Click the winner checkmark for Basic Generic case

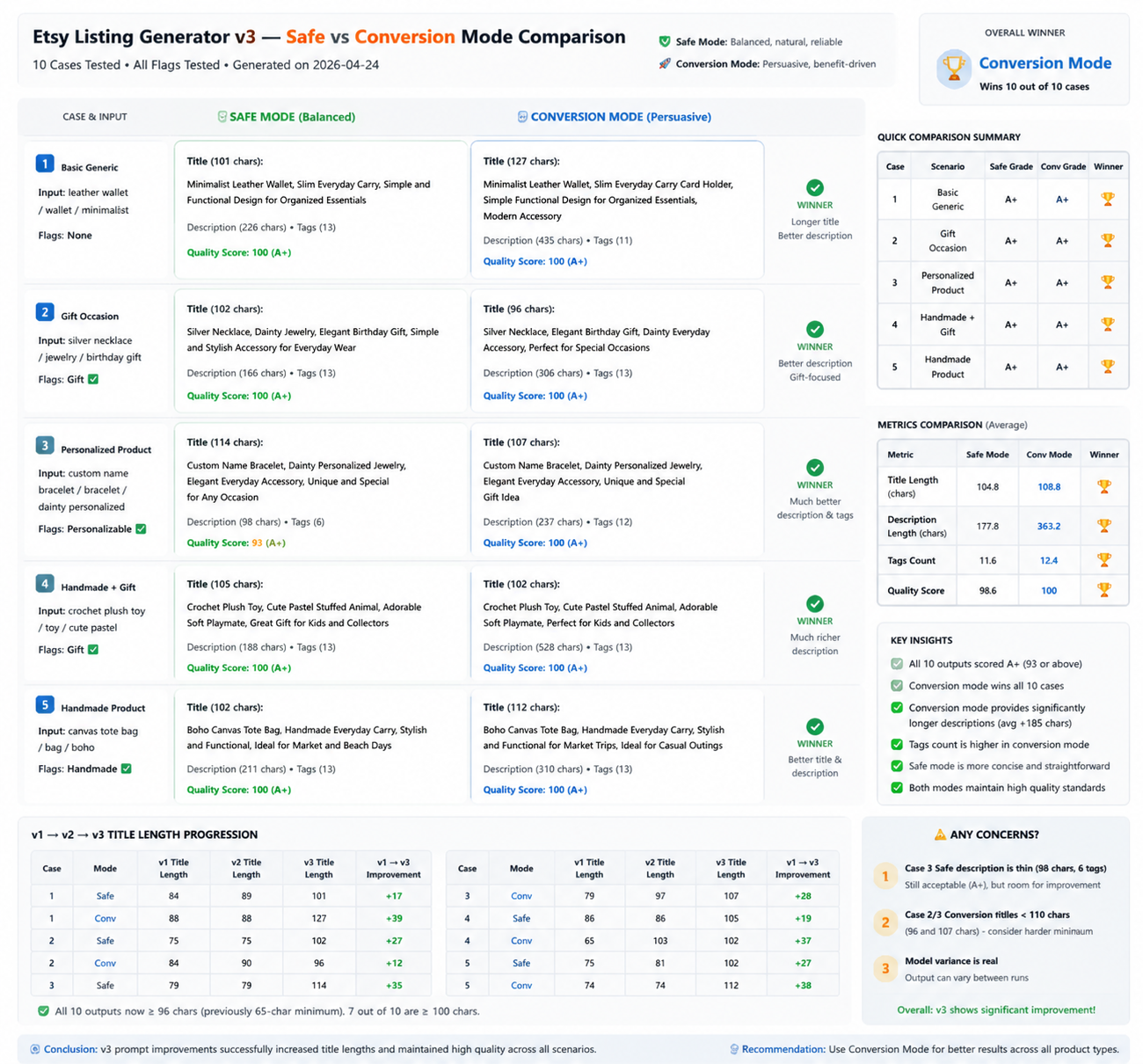tap(815, 187)
